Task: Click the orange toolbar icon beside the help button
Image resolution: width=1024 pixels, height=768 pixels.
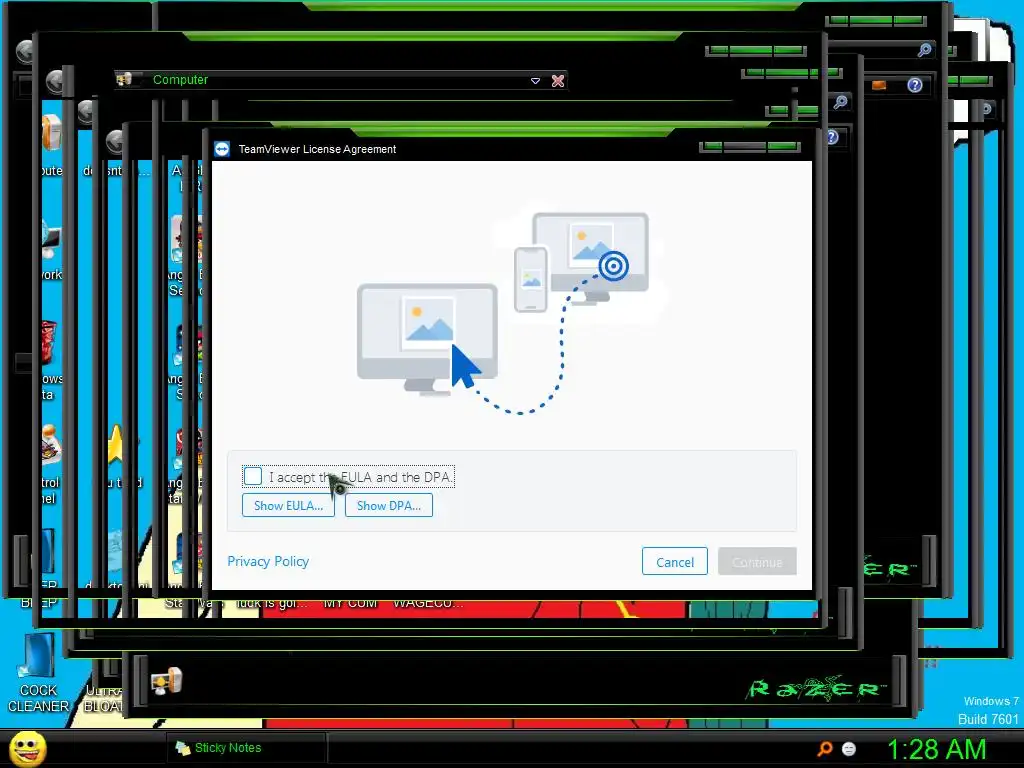Action: coord(879,85)
